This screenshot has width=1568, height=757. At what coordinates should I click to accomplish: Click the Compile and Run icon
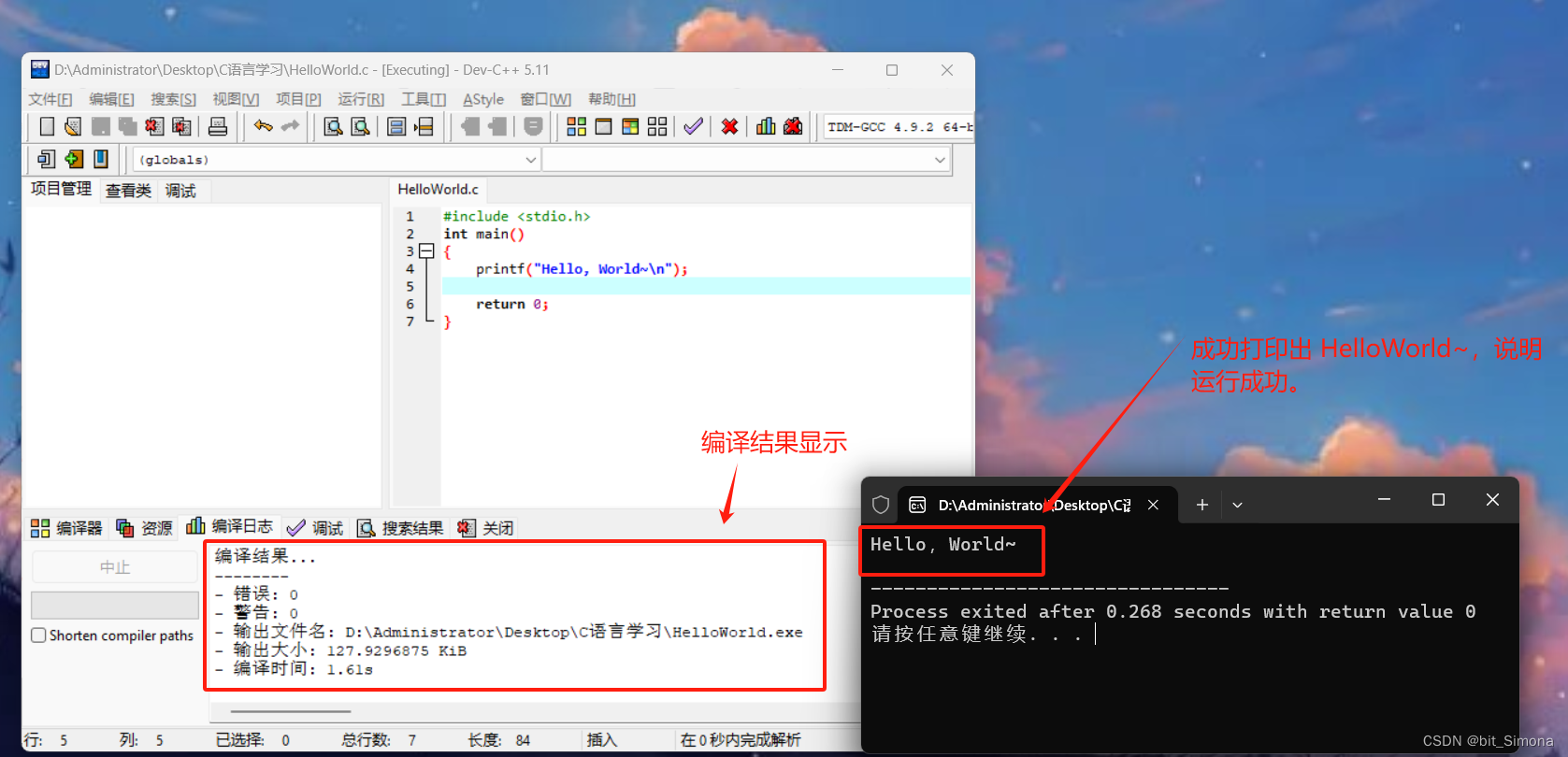(x=631, y=126)
